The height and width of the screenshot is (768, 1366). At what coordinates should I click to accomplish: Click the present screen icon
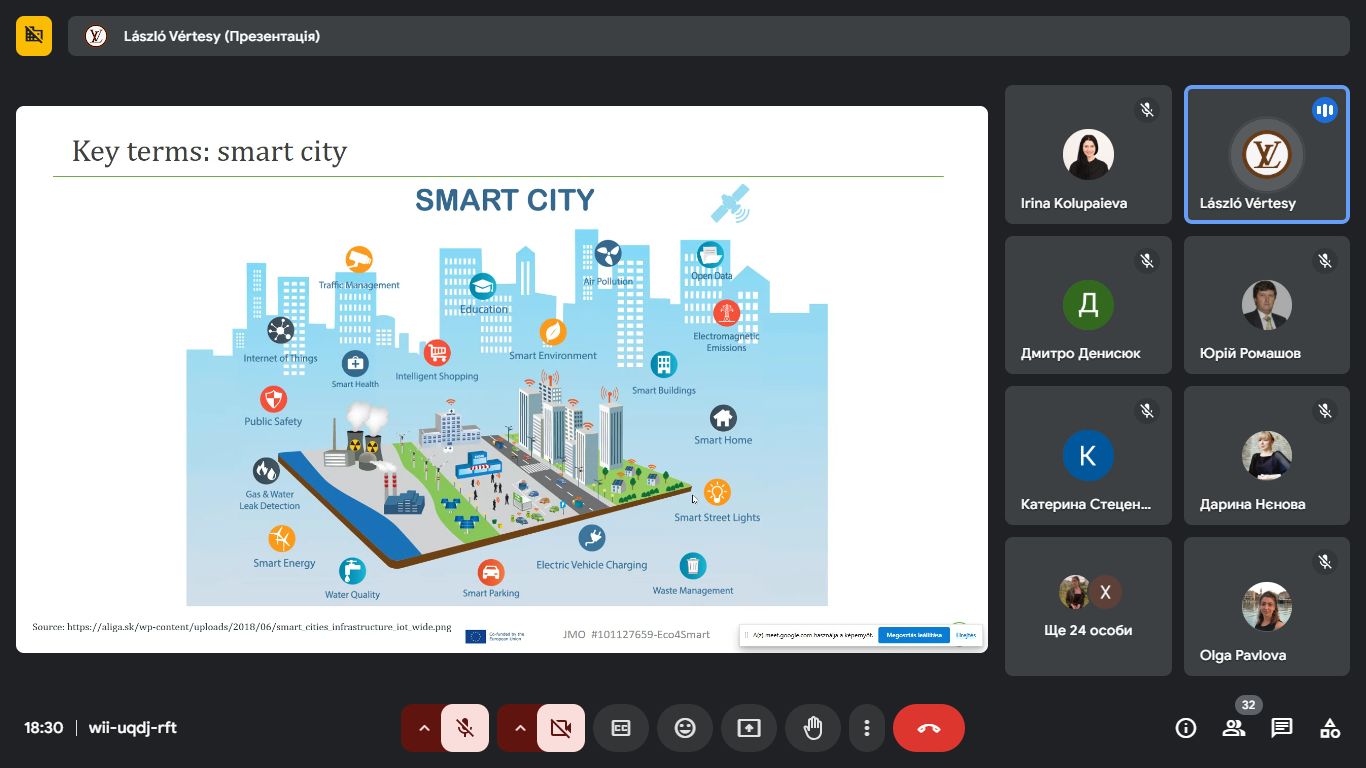tap(749, 728)
